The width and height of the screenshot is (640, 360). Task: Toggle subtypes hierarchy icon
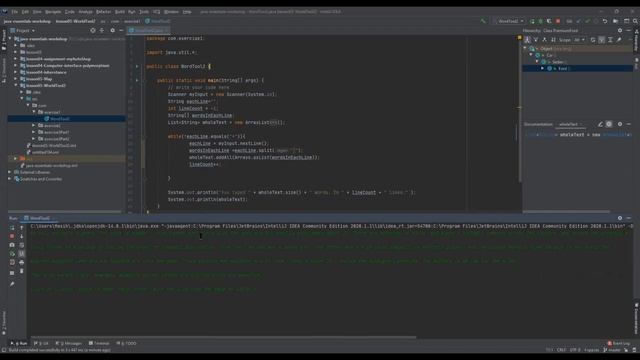[544, 40]
